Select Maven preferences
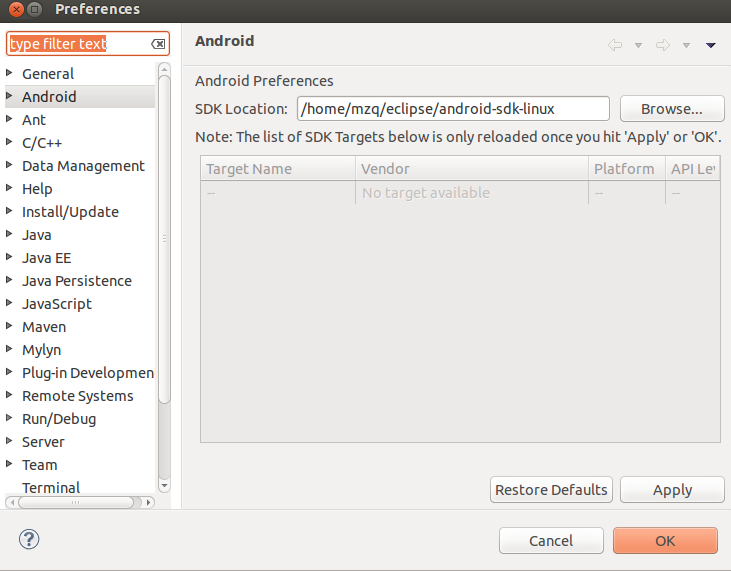The width and height of the screenshot is (731, 571). pyautogui.click(x=44, y=327)
